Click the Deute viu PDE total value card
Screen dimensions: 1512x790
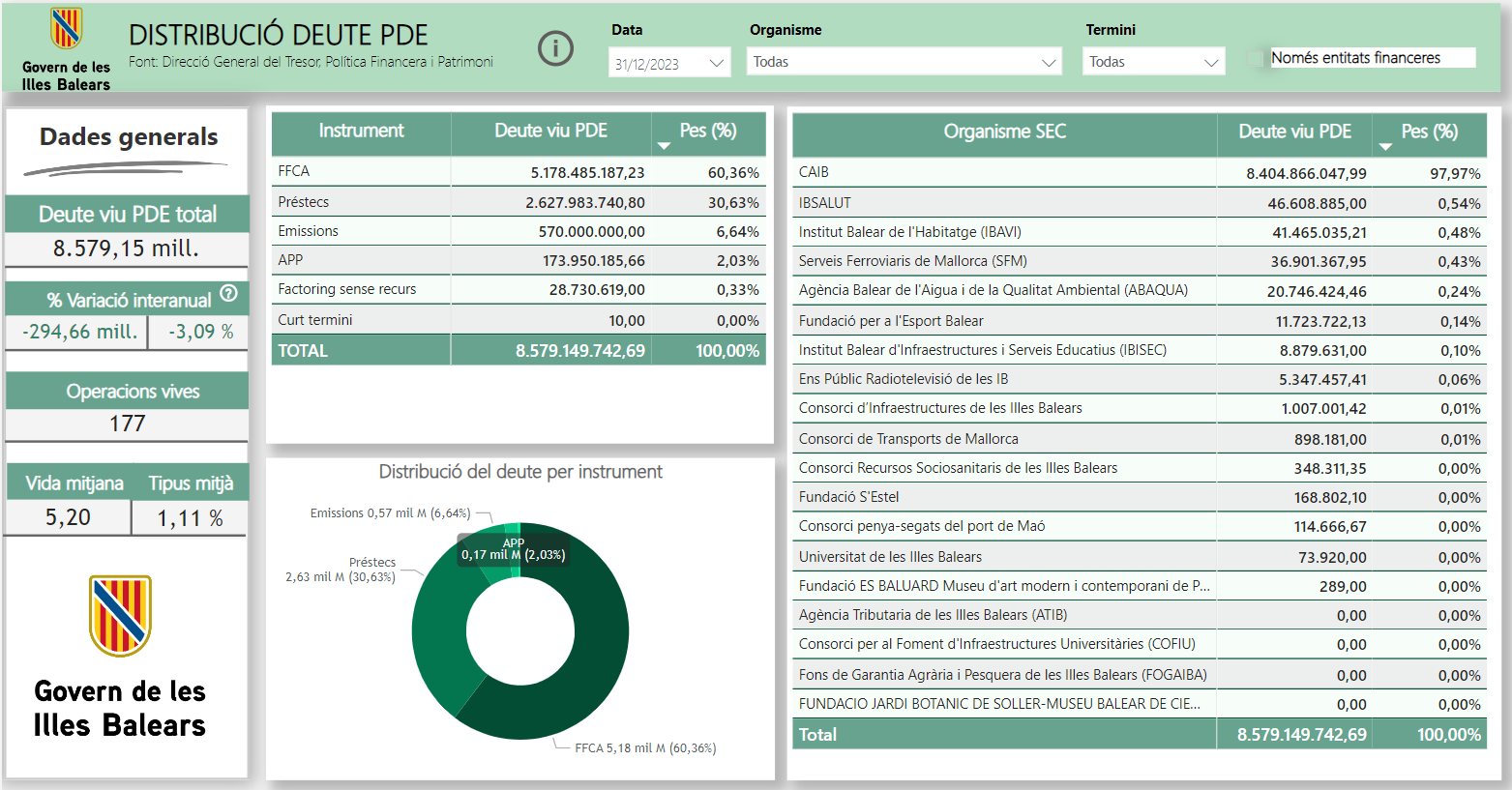coord(127,249)
